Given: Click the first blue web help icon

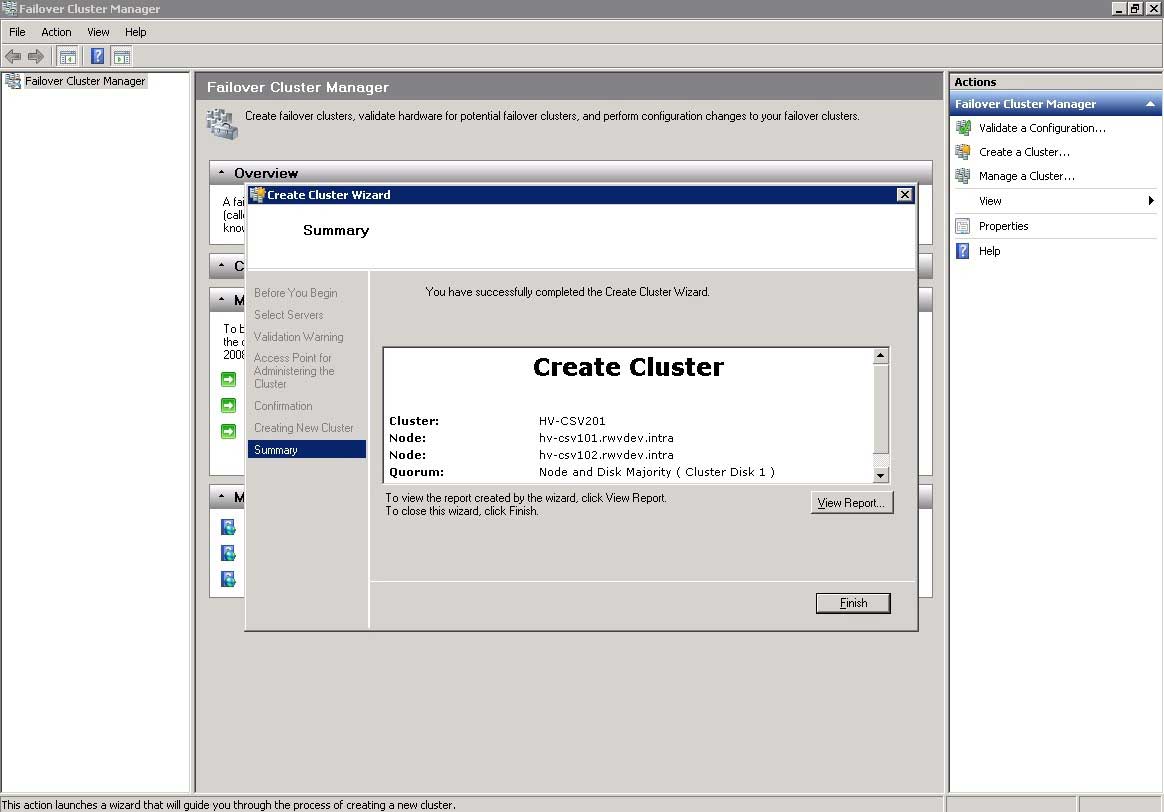Looking at the screenshot, I should point(229,527).
